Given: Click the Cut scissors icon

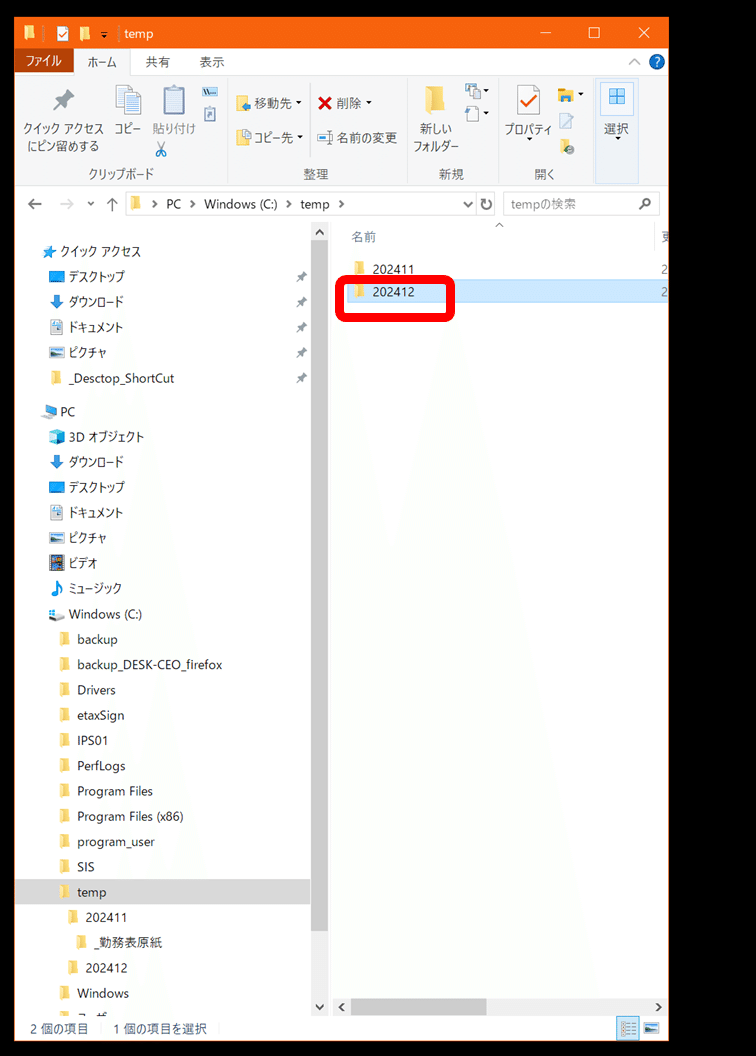Looking at the screenshot, I should (x=161, y=150).
